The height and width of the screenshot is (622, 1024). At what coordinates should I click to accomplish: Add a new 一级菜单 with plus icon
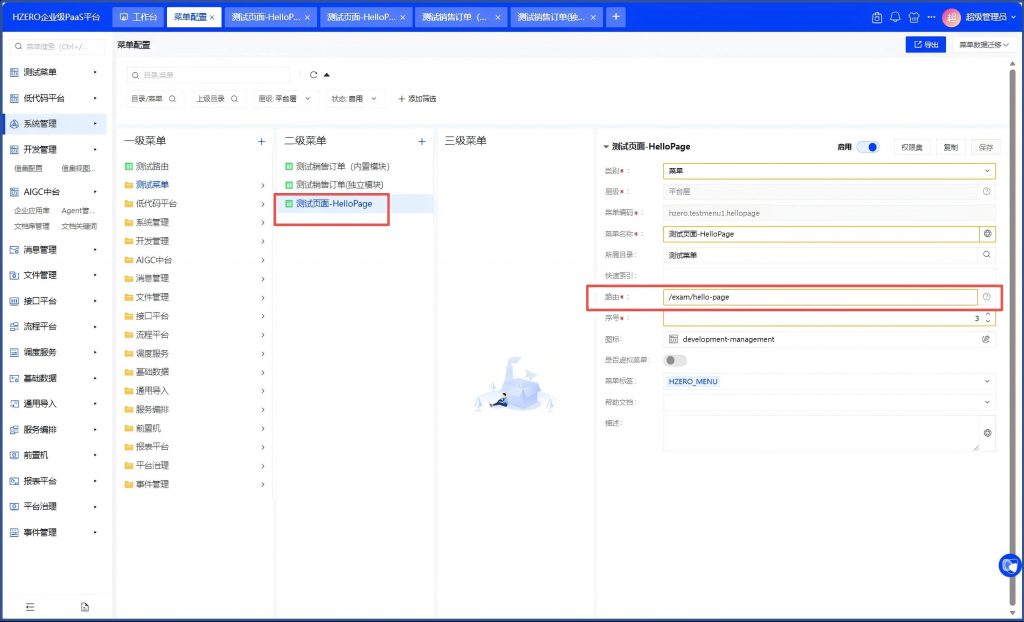(x=261, y=142)
